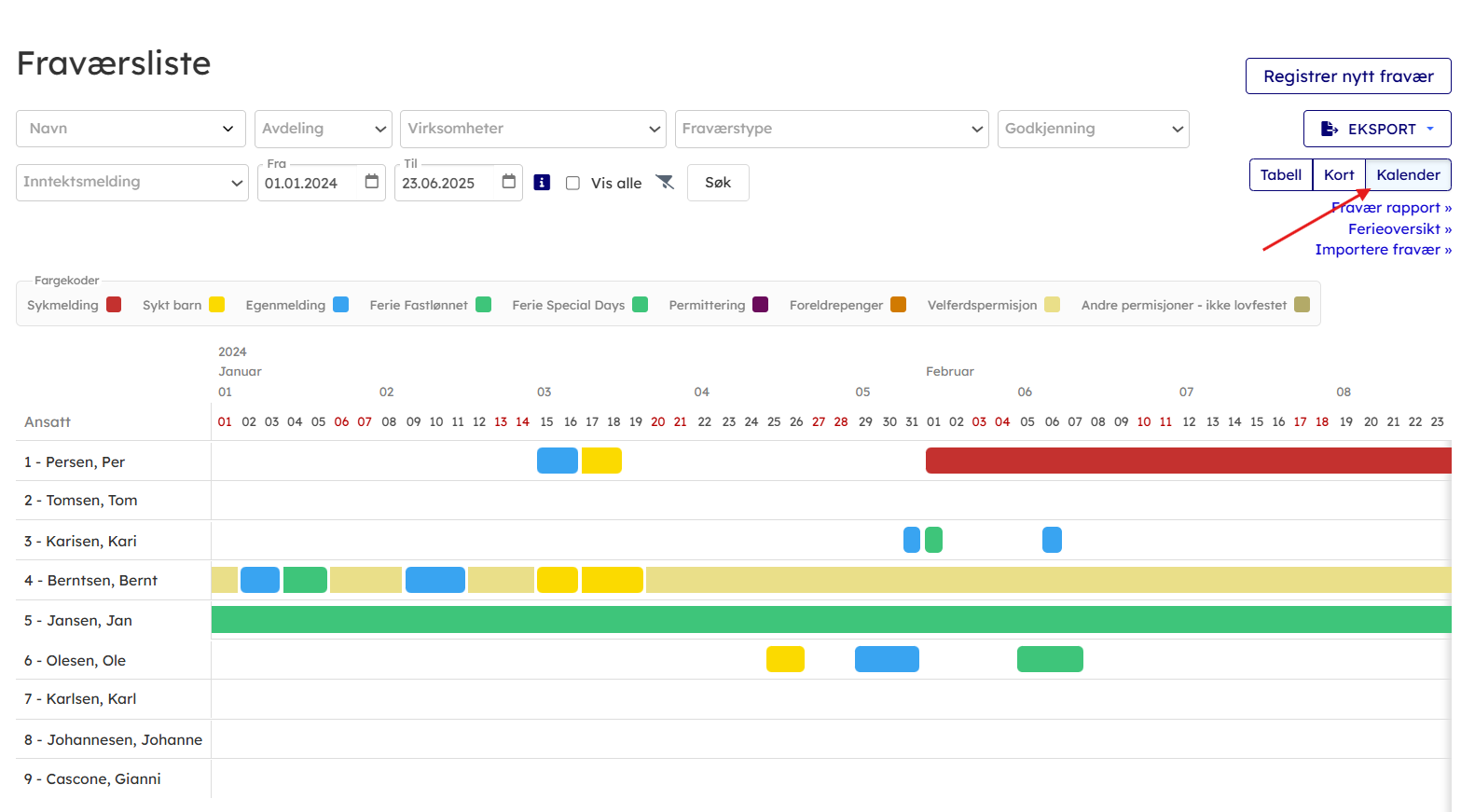The height and width of the screenshot is (812, 1461).
Task: Open the Fraværstype dropdown
Action: (x=831, y=129)
